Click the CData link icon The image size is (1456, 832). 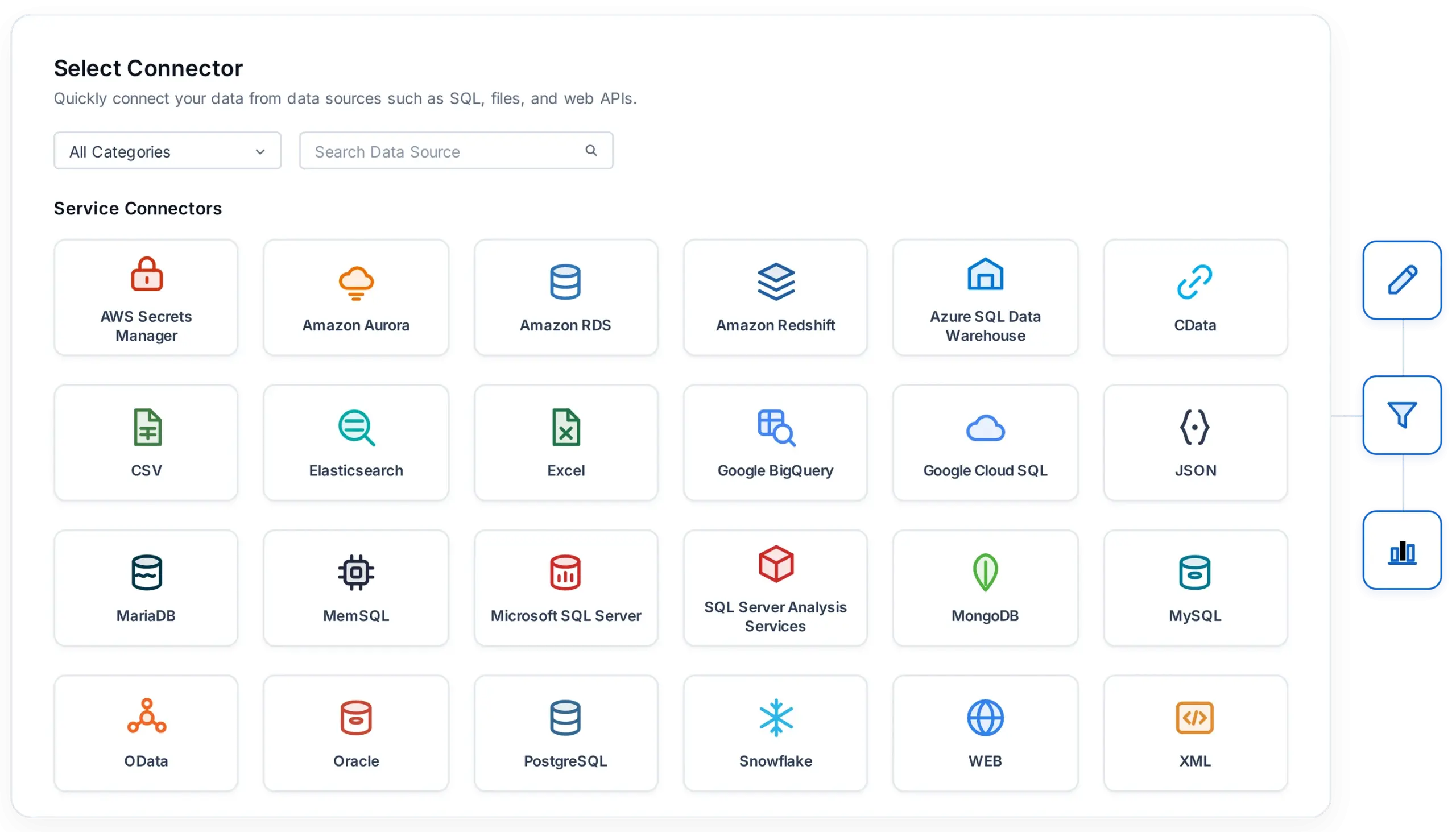click(x=1195, y=282)
